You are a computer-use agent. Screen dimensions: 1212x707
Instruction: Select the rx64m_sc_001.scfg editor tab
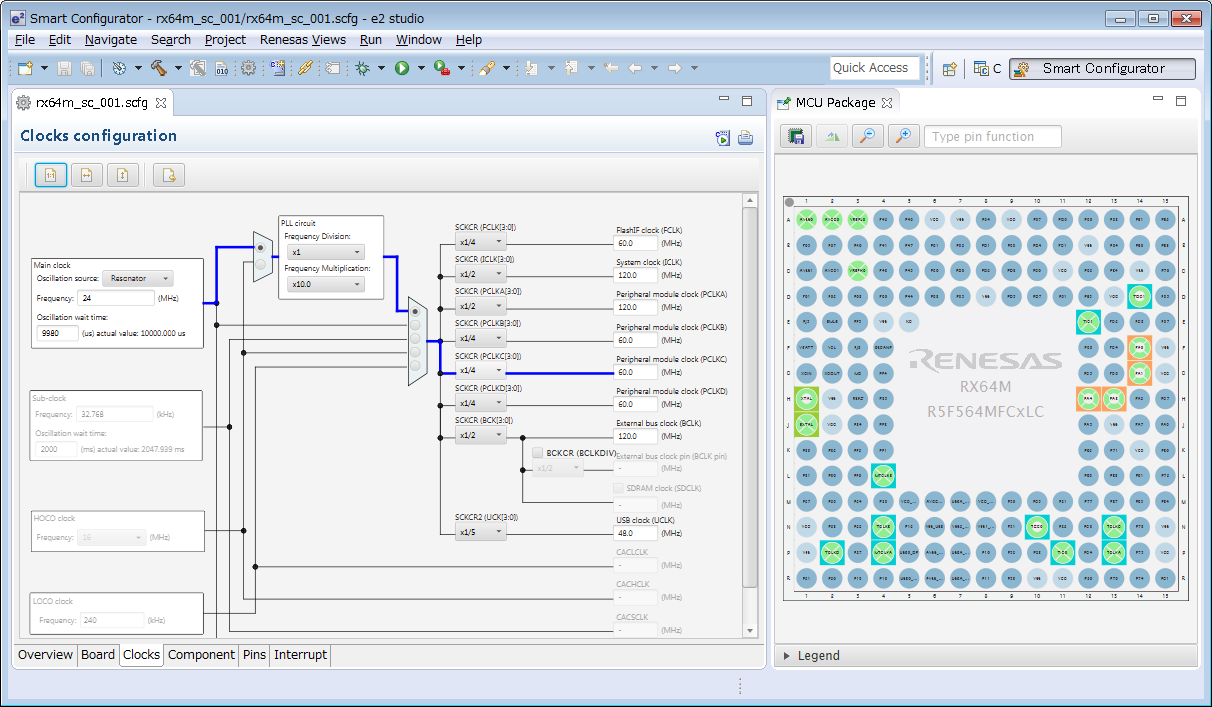[x=91, y=102]
